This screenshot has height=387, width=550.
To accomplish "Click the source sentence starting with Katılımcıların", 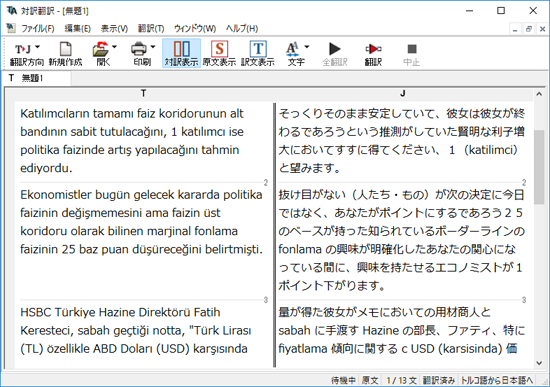I will [132, 141].
